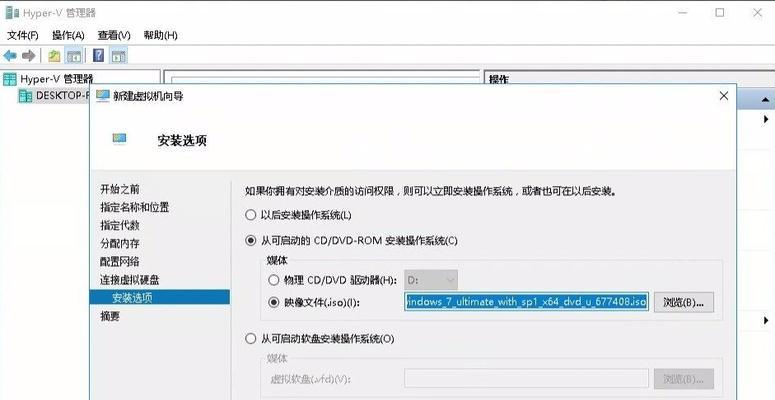Click the Back arrow toolbar icon
Image resolution: width=775 pixels, height=400 pixels.
pos(10,55)
